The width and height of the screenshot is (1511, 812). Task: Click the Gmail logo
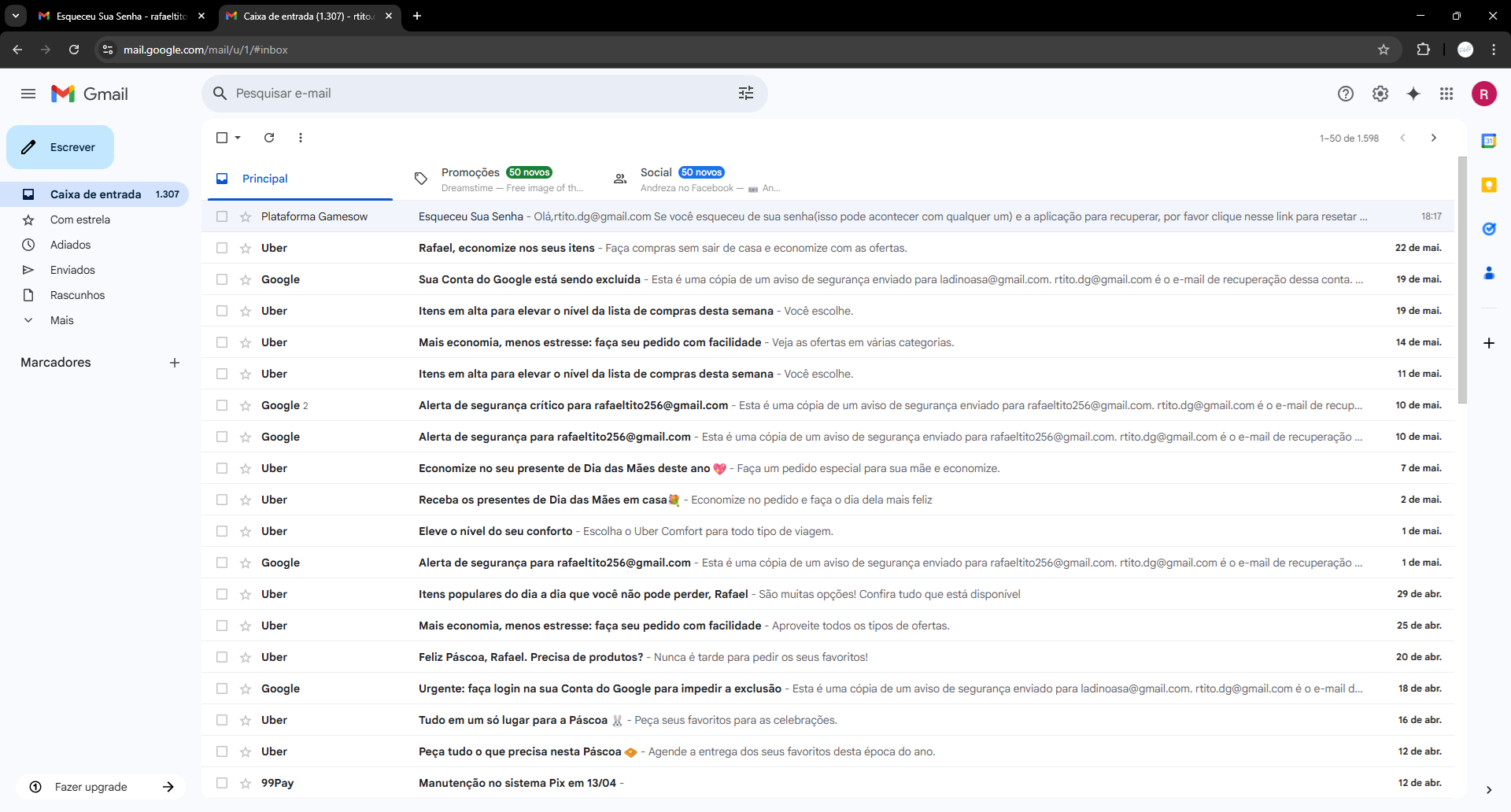[x=90, y=94]
